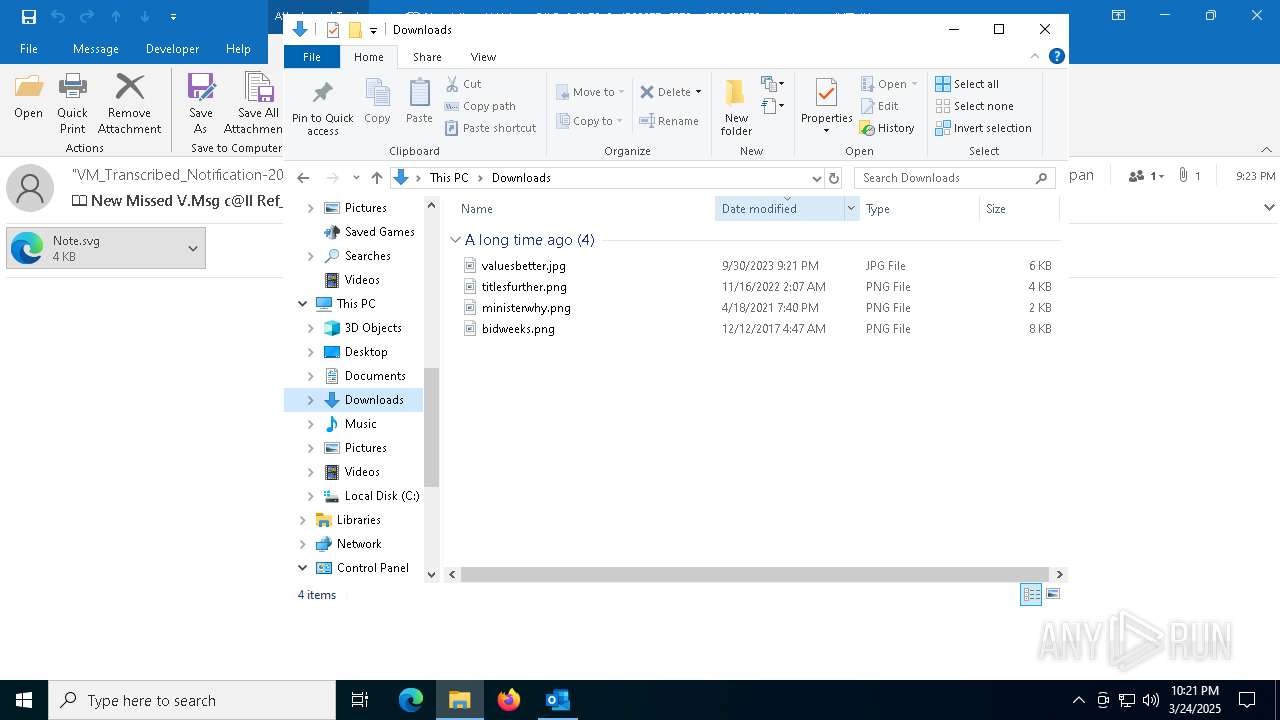1280x720 pixels.
Task: Click the Cut scissors command
Action: pyautogui.click(x=463, y=84)
